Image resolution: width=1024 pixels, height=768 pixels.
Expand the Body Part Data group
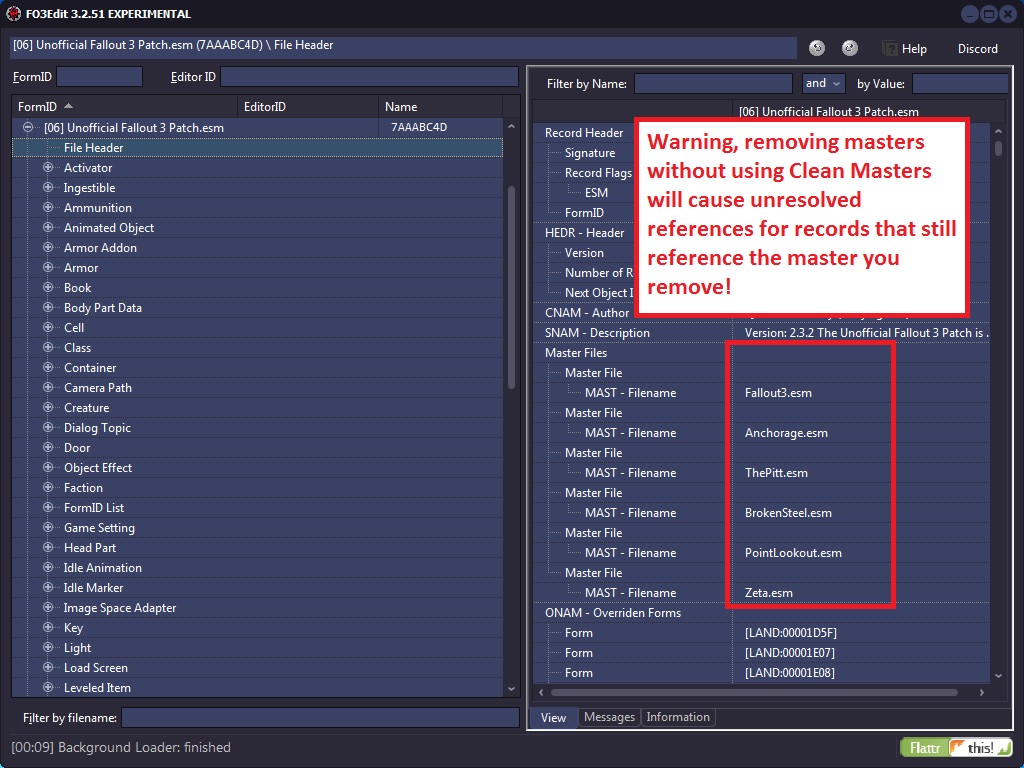click(x=48, y=307)
